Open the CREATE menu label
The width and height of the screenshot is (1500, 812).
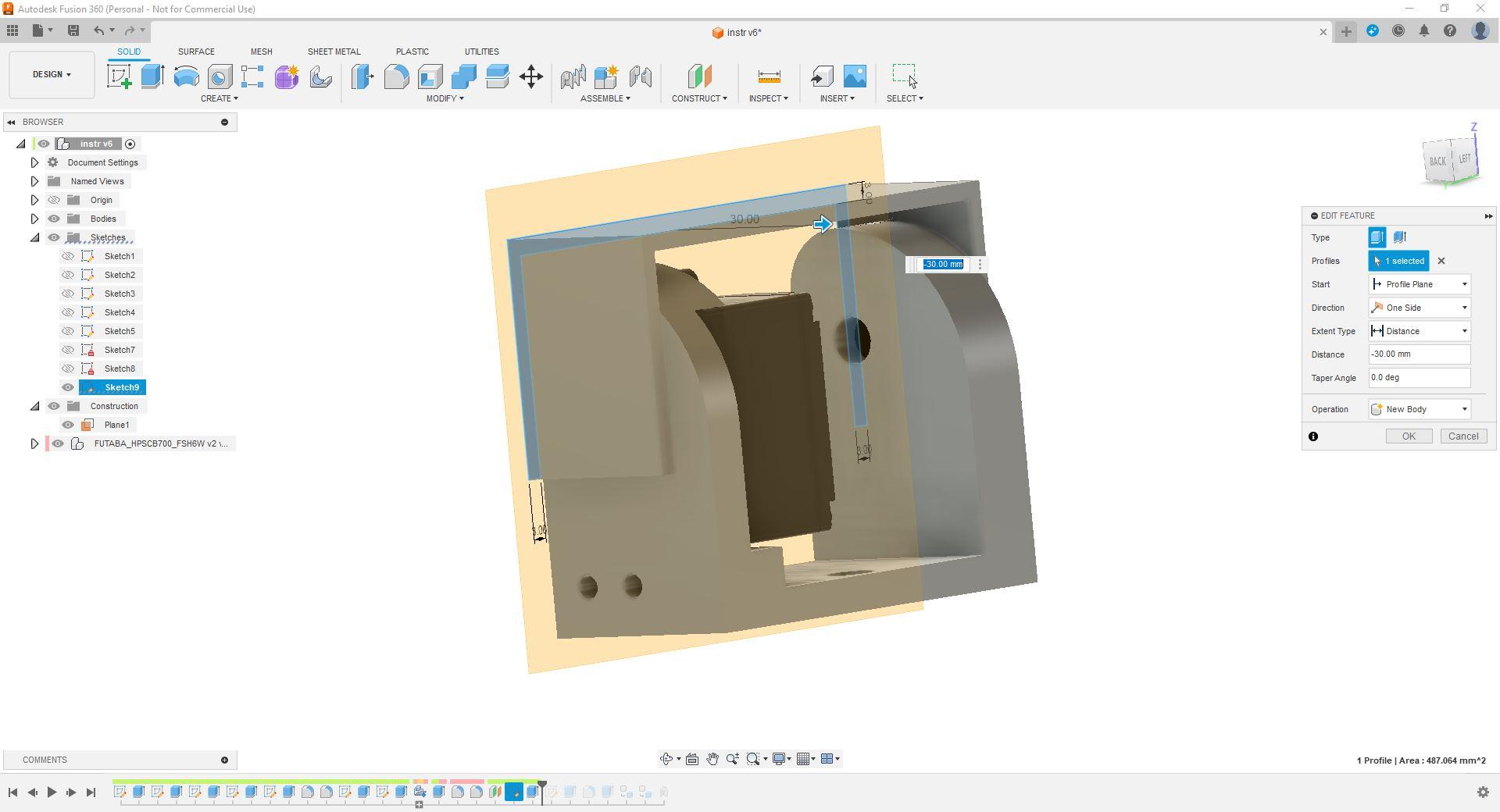[x=219, y=98]
